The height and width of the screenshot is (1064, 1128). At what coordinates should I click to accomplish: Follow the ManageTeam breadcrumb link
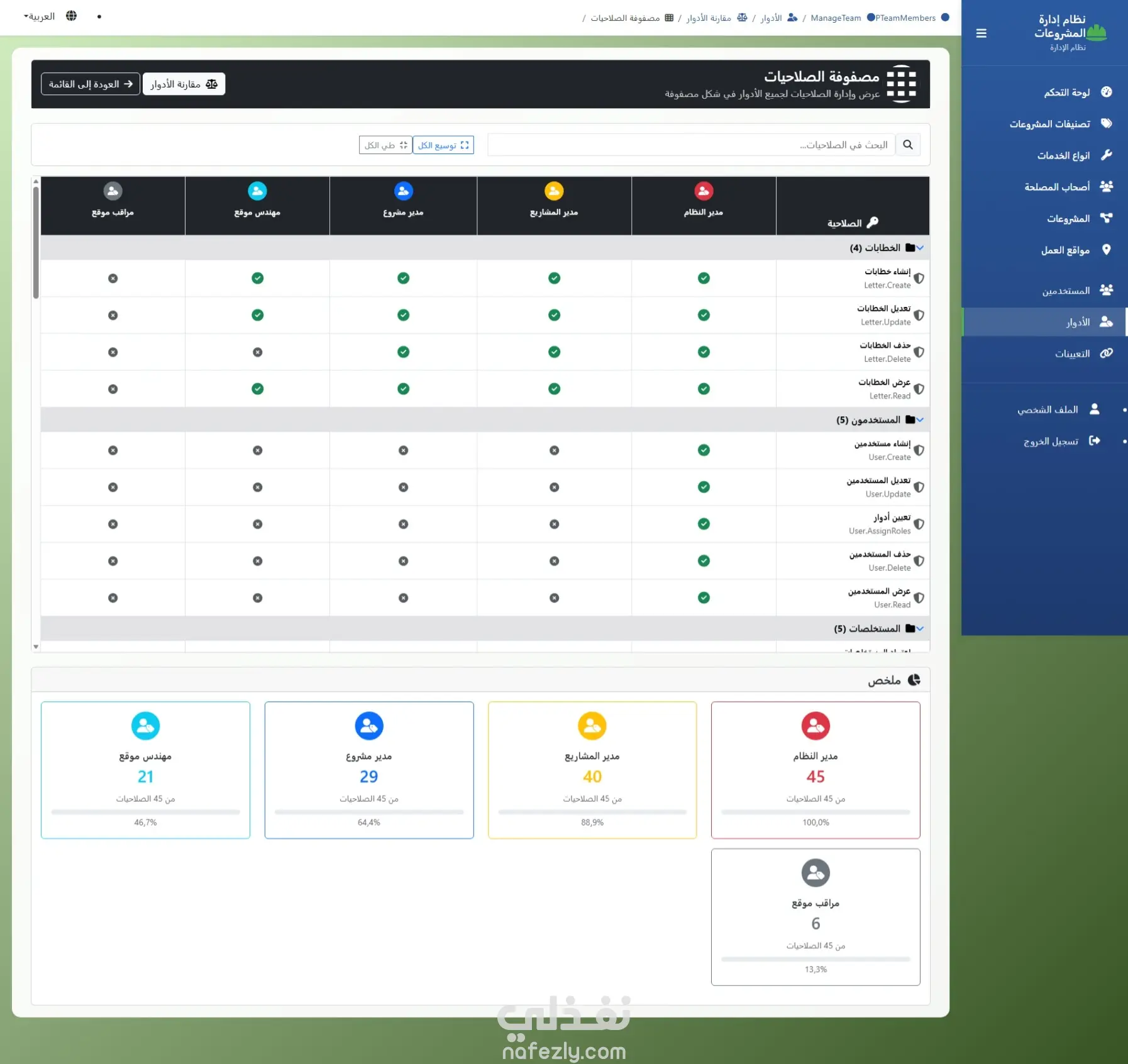pos(836,18)
